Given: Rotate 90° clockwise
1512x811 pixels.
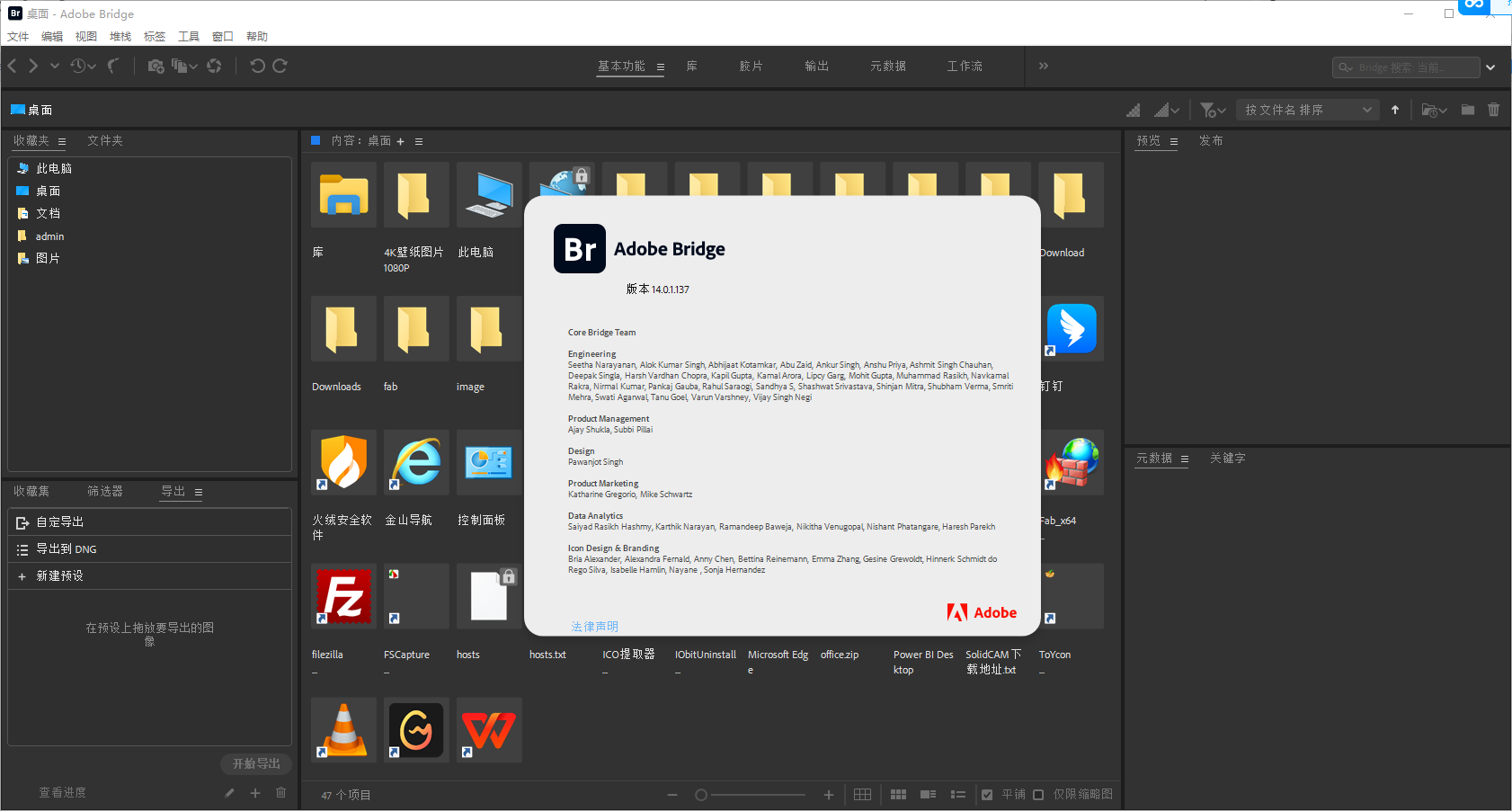Looking at the screenshot, I should pyautogui.click(x=280, y=66).
